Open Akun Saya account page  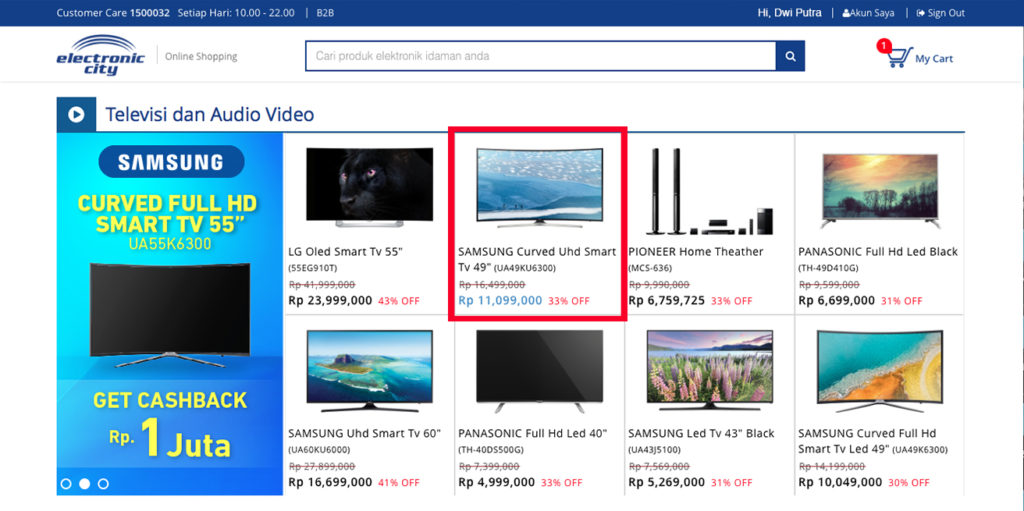(x=869, y=13)
